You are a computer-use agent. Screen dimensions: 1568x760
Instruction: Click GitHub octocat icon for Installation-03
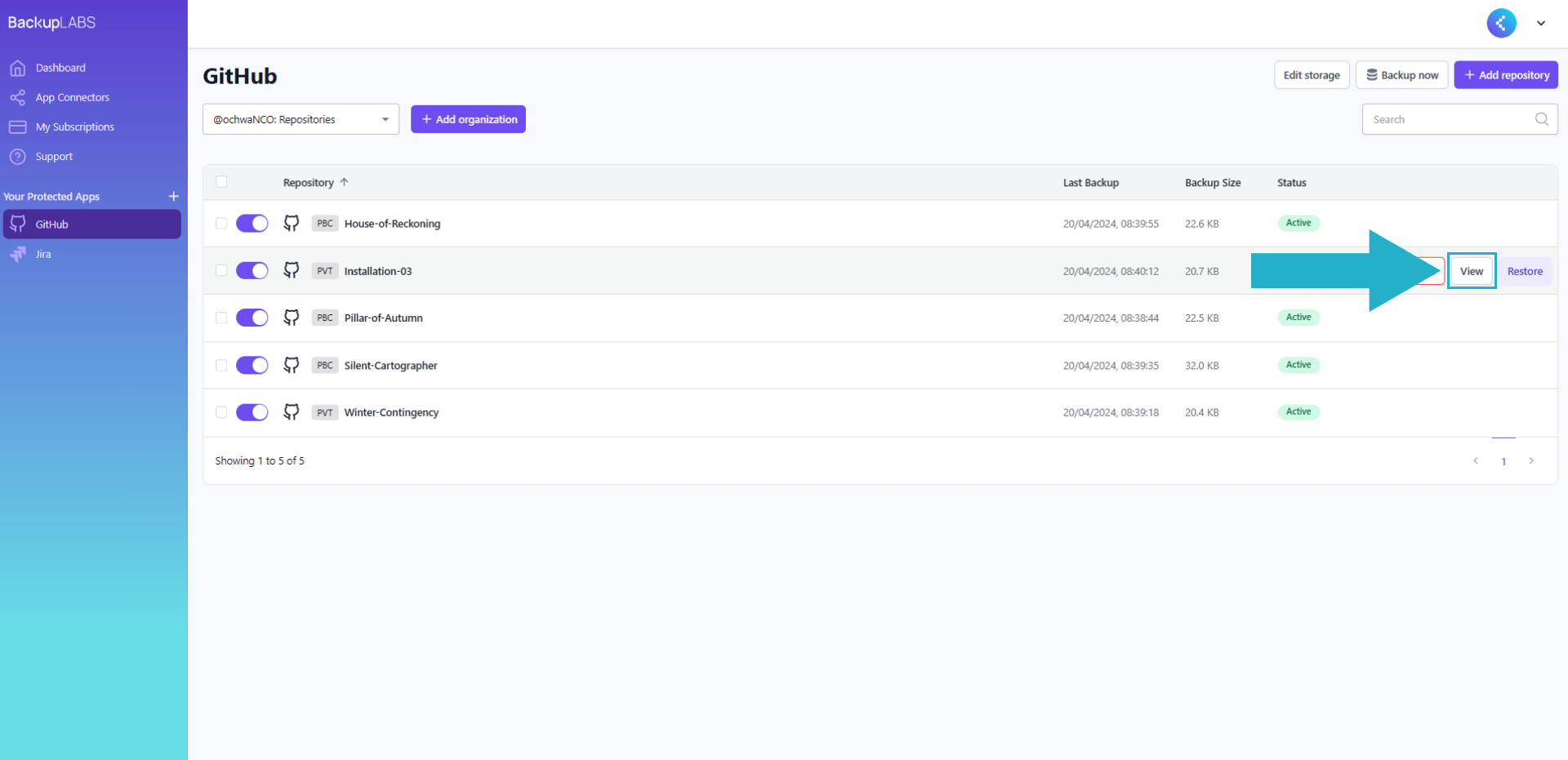click(292, 271)
